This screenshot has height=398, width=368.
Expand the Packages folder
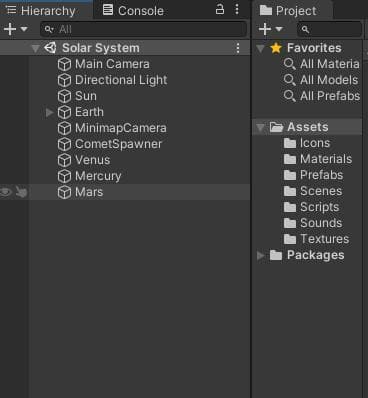261,256
